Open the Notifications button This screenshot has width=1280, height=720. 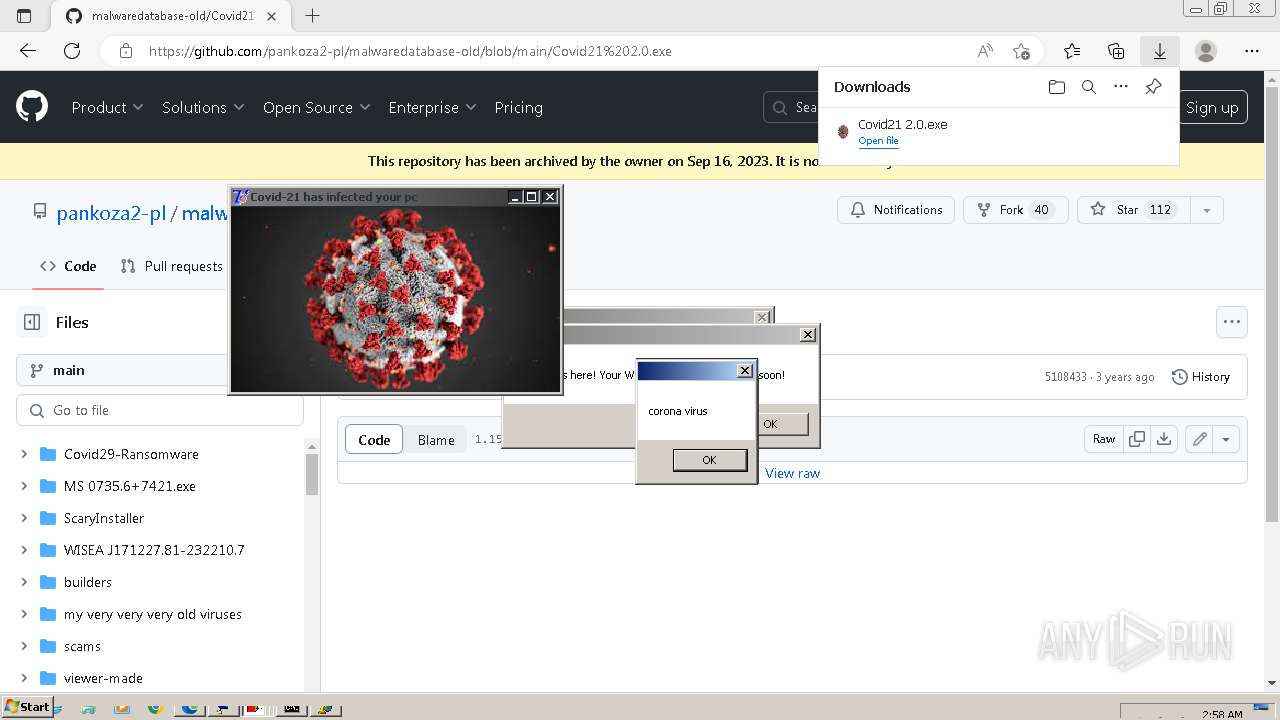[896, 210]
